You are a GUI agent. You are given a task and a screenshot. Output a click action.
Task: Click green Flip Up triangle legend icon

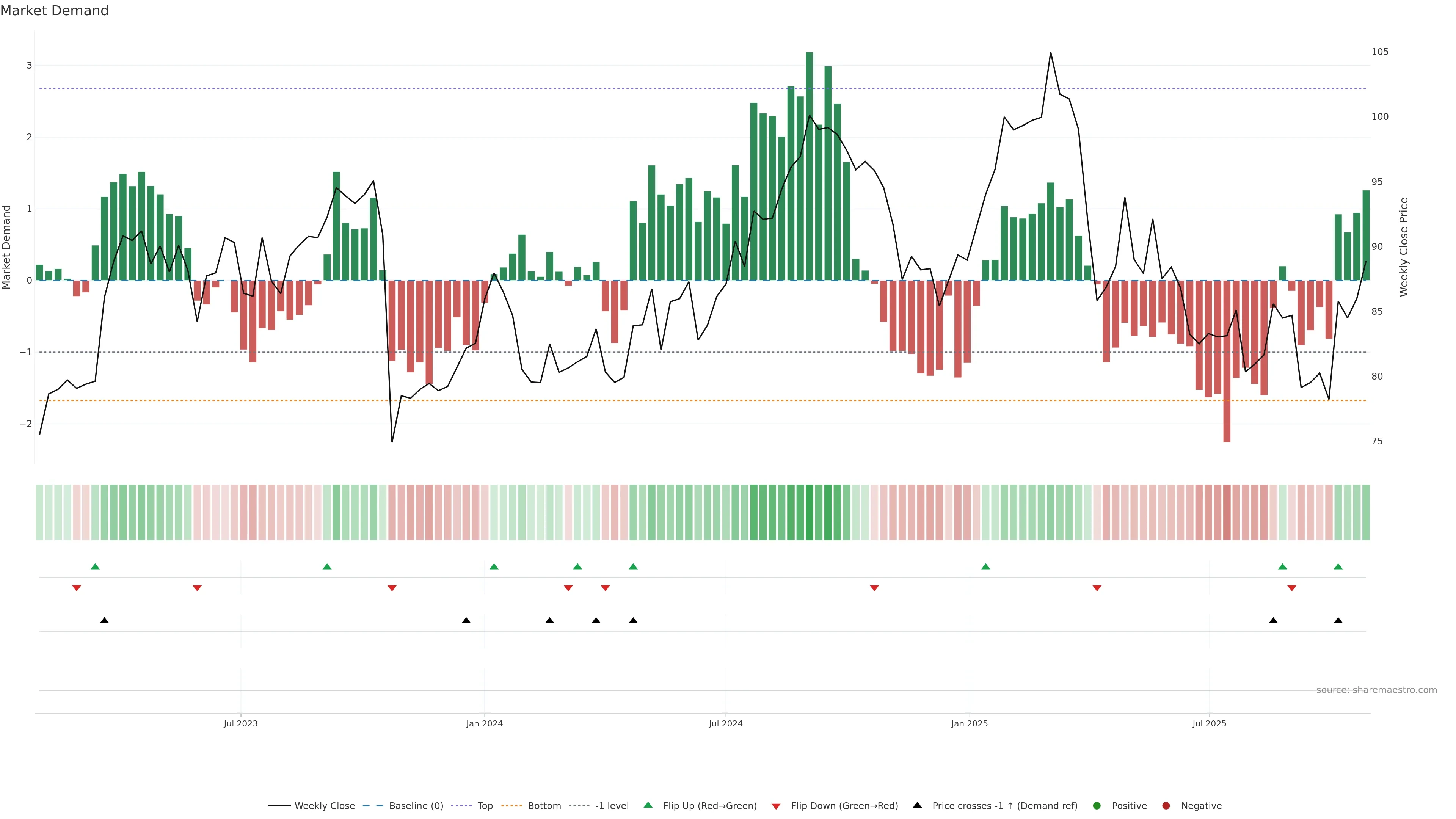(648, 805)
